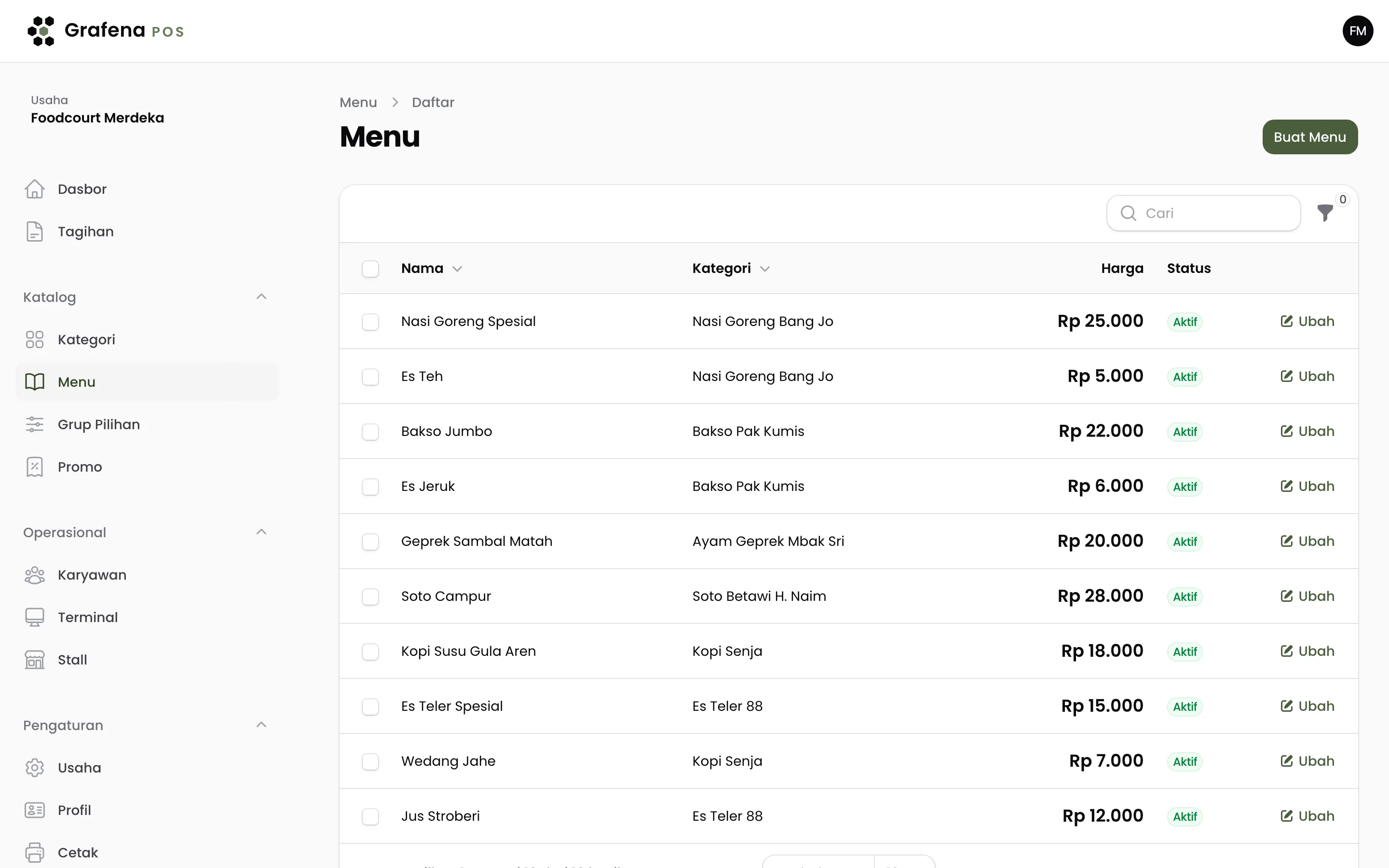The width and height of the screenshot is (1389, 868).
Task: Click the Aktif badge for Wedang Jahe
Action: (1185, 762)
